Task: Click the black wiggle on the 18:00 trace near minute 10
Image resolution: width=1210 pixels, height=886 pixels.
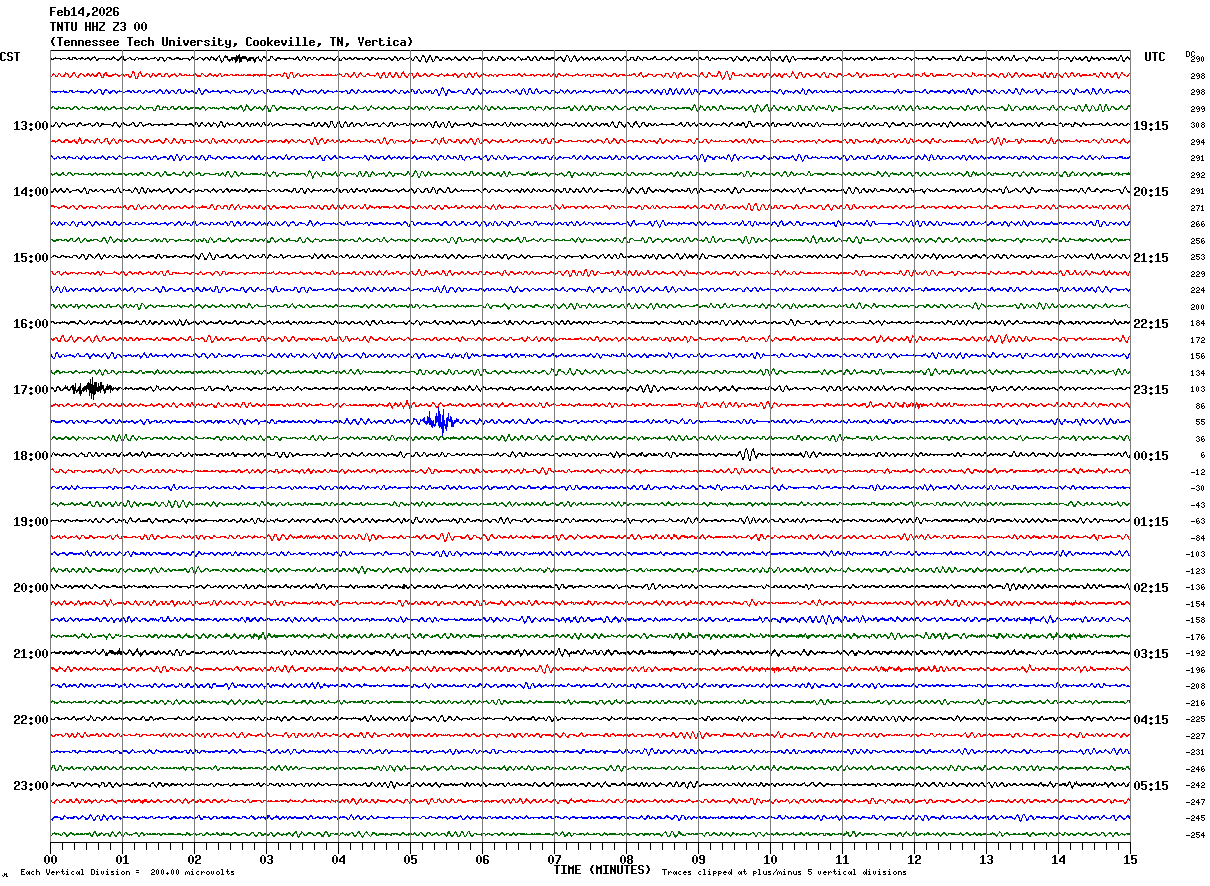Action: click(x=747, y=454)
